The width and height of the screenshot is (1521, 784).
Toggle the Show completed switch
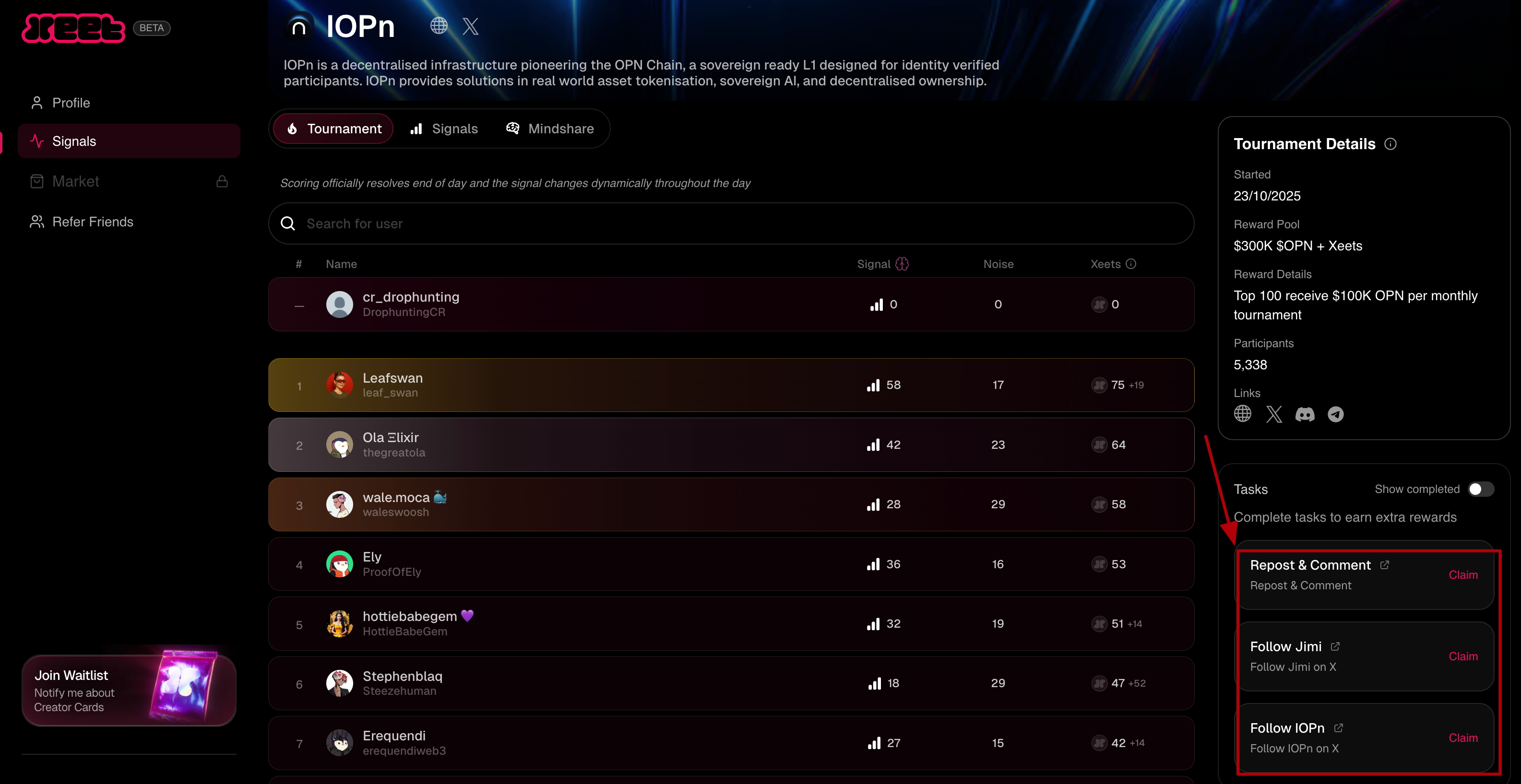click(1481, 489)
